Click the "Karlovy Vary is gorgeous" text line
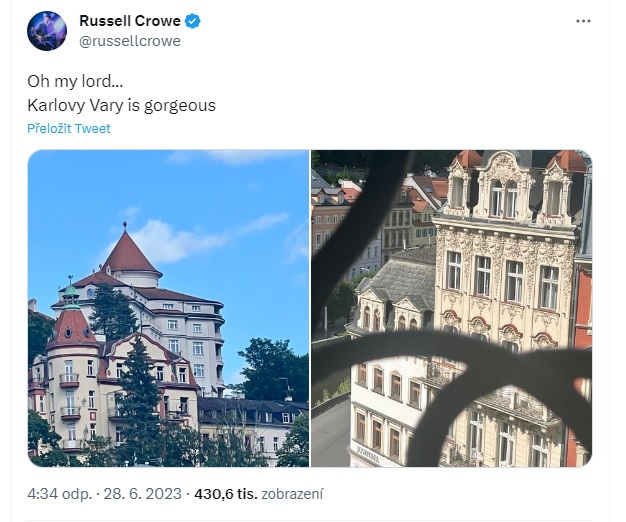The width and height of the screenshot is (626, 522). tap(121, 104)
